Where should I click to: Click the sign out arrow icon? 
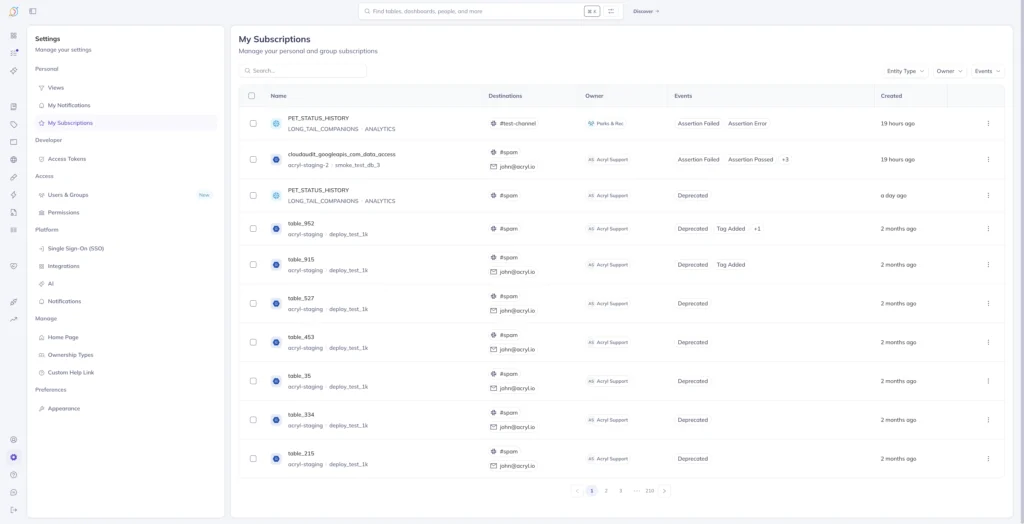(14, 510)
